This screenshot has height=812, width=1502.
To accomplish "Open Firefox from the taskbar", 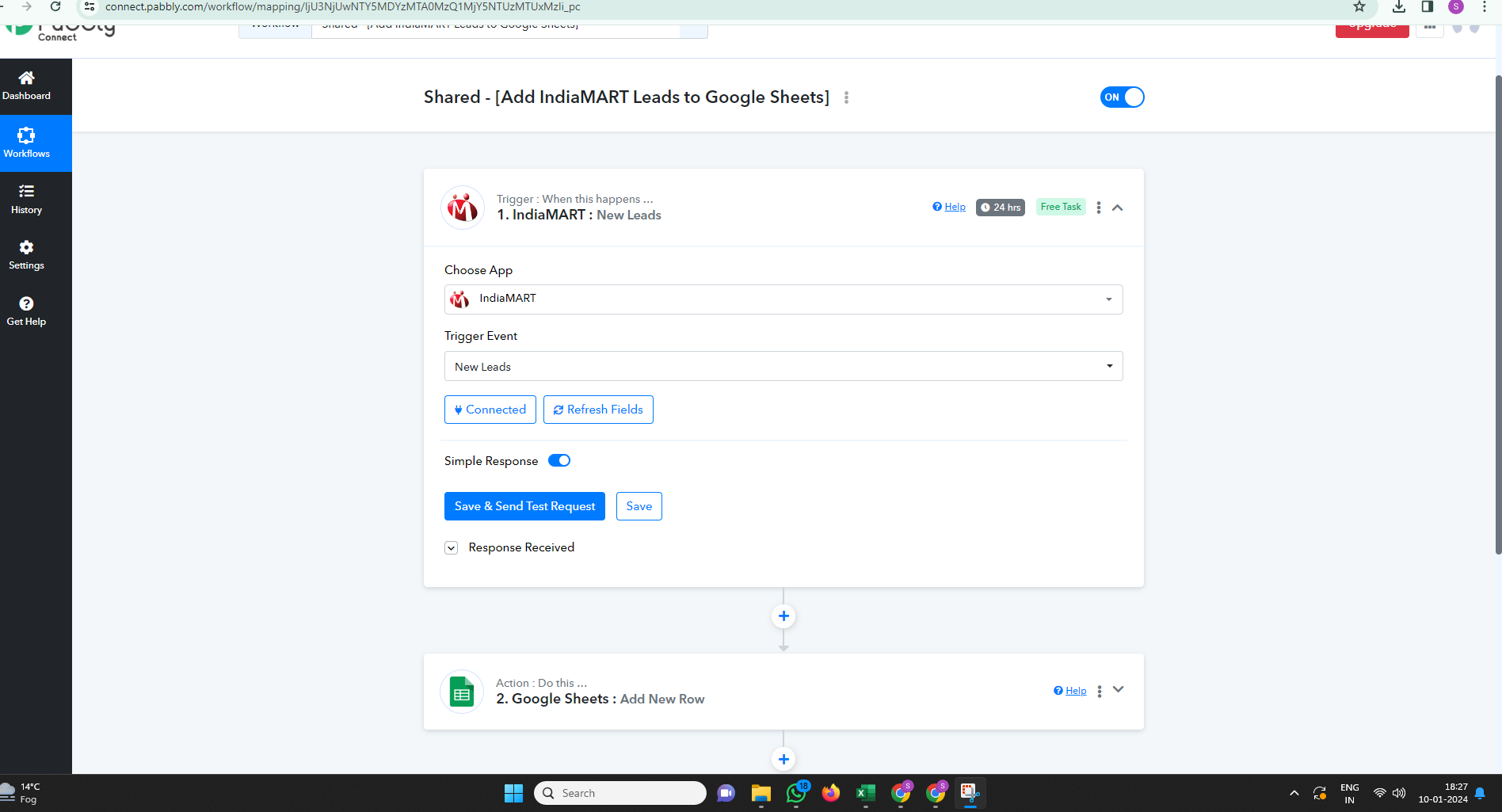I will pos(831,793).
